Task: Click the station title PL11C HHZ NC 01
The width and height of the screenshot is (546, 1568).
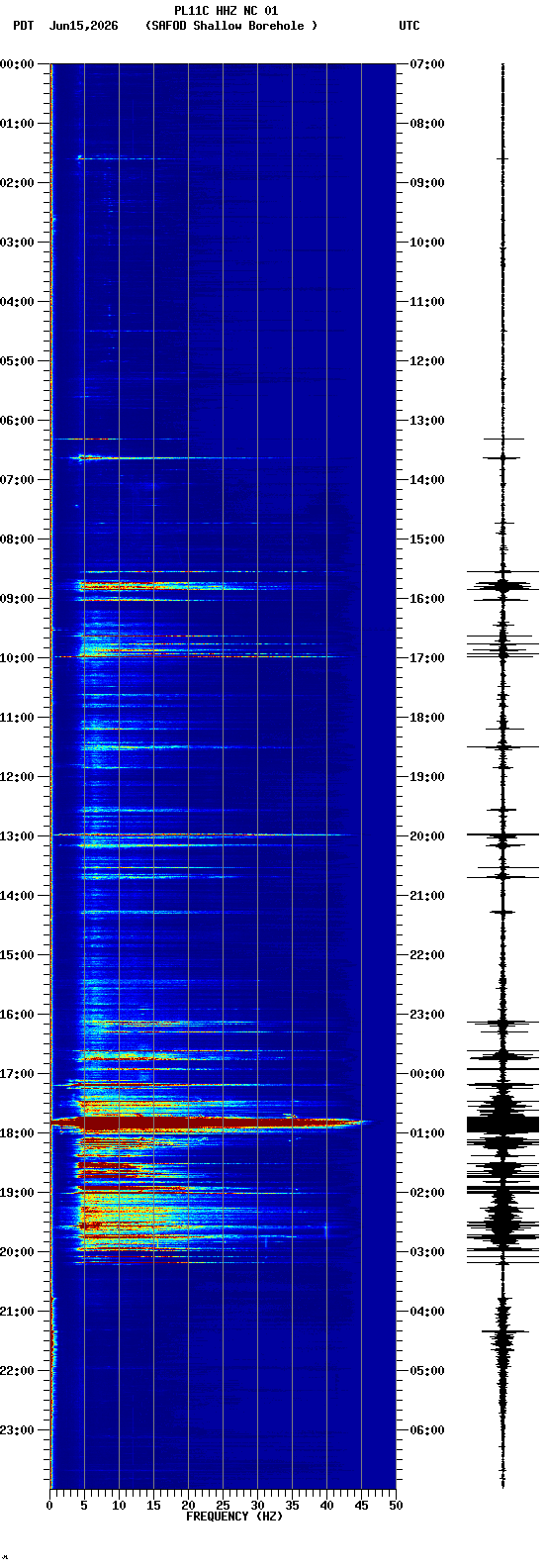Action: tap(226, 11)
